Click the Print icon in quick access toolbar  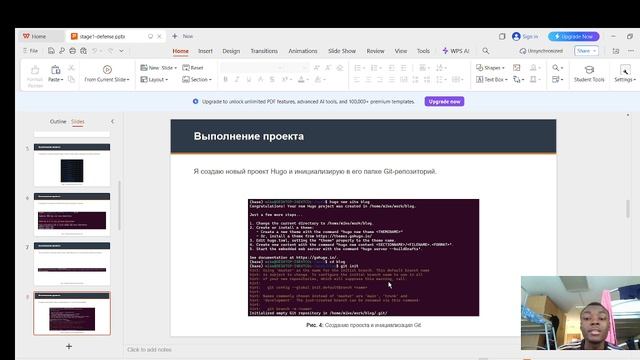point(72,51)
